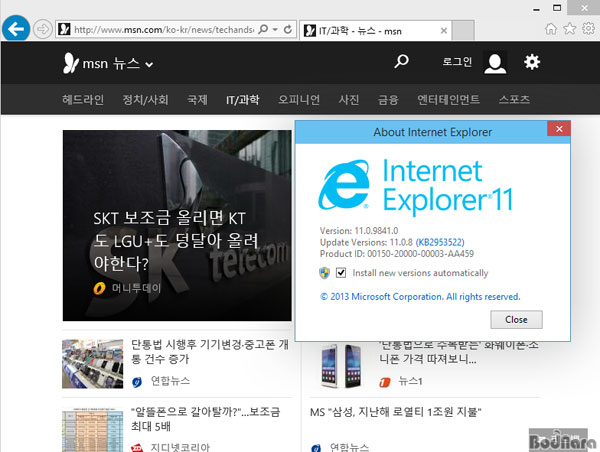Open the 스포츠 section
Image resolution: width=600 pixels, height=452 pixels.
(x=514, y=100)
